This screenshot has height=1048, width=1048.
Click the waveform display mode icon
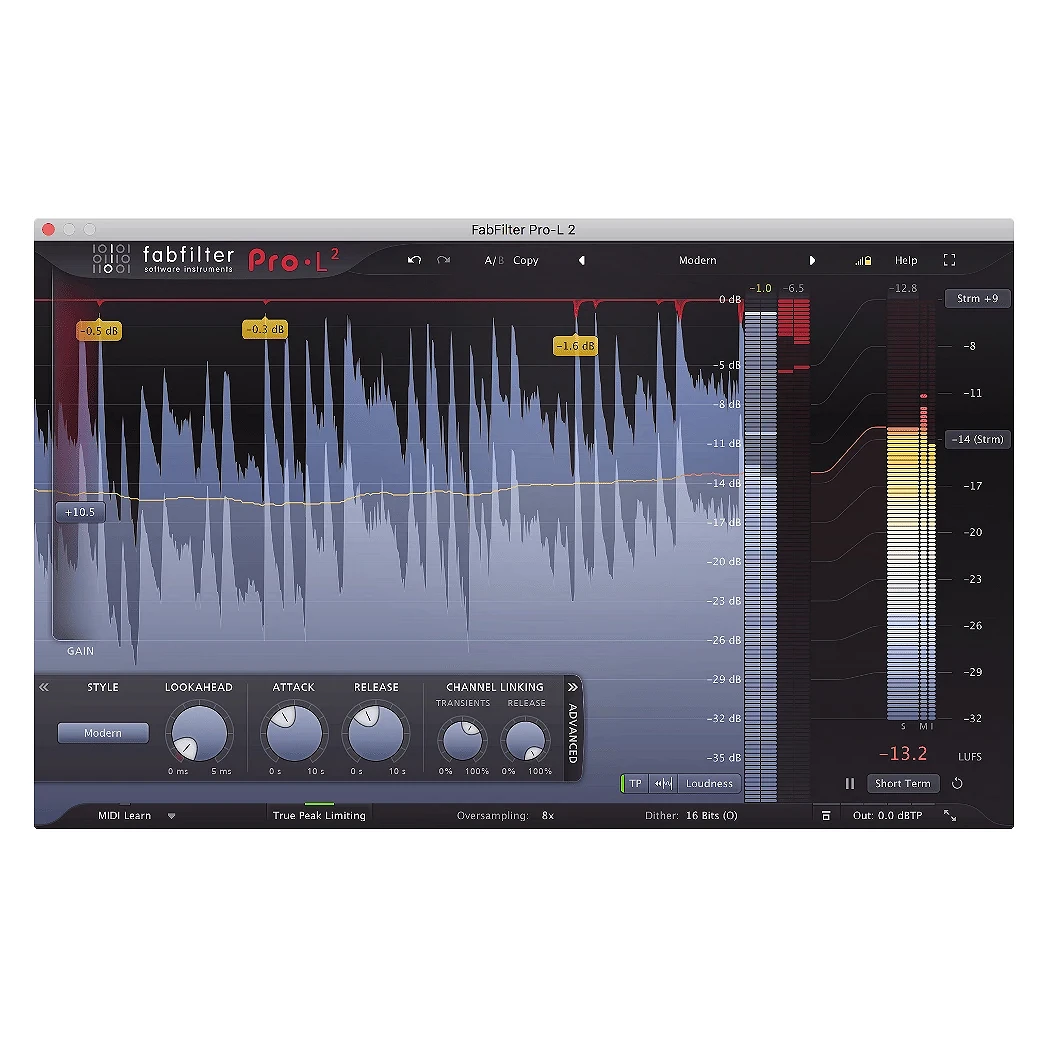(x=663, y=783)
